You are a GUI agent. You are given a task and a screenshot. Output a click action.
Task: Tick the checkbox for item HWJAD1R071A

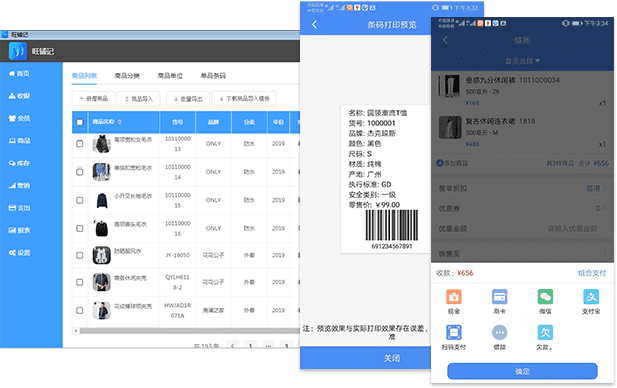[79, 310]
